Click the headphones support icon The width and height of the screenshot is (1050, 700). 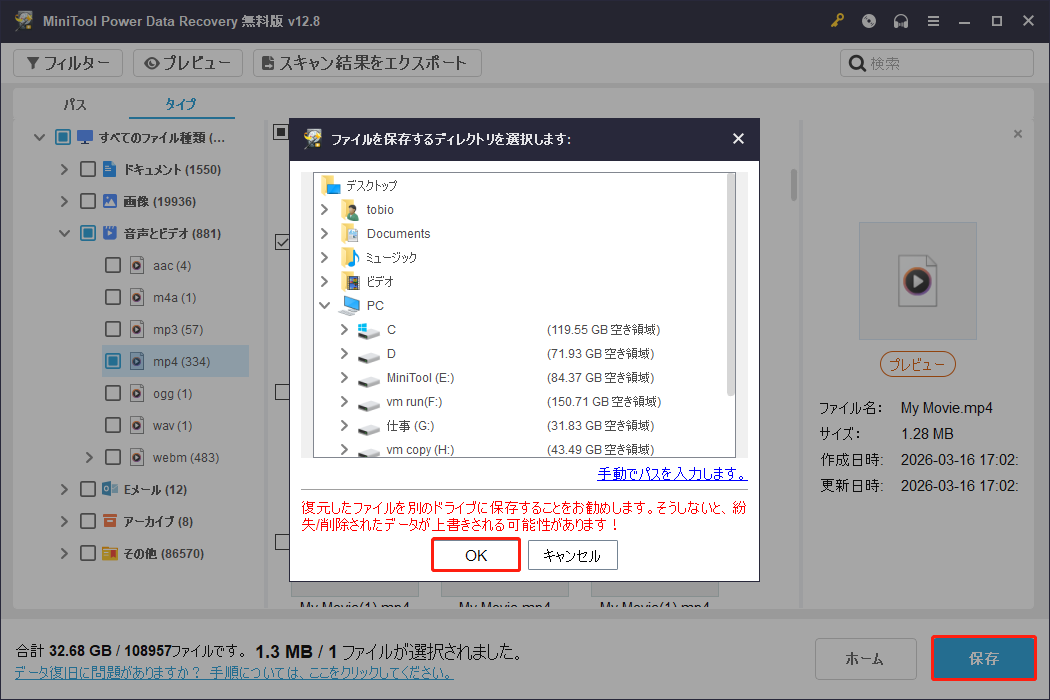coord(901,20)
